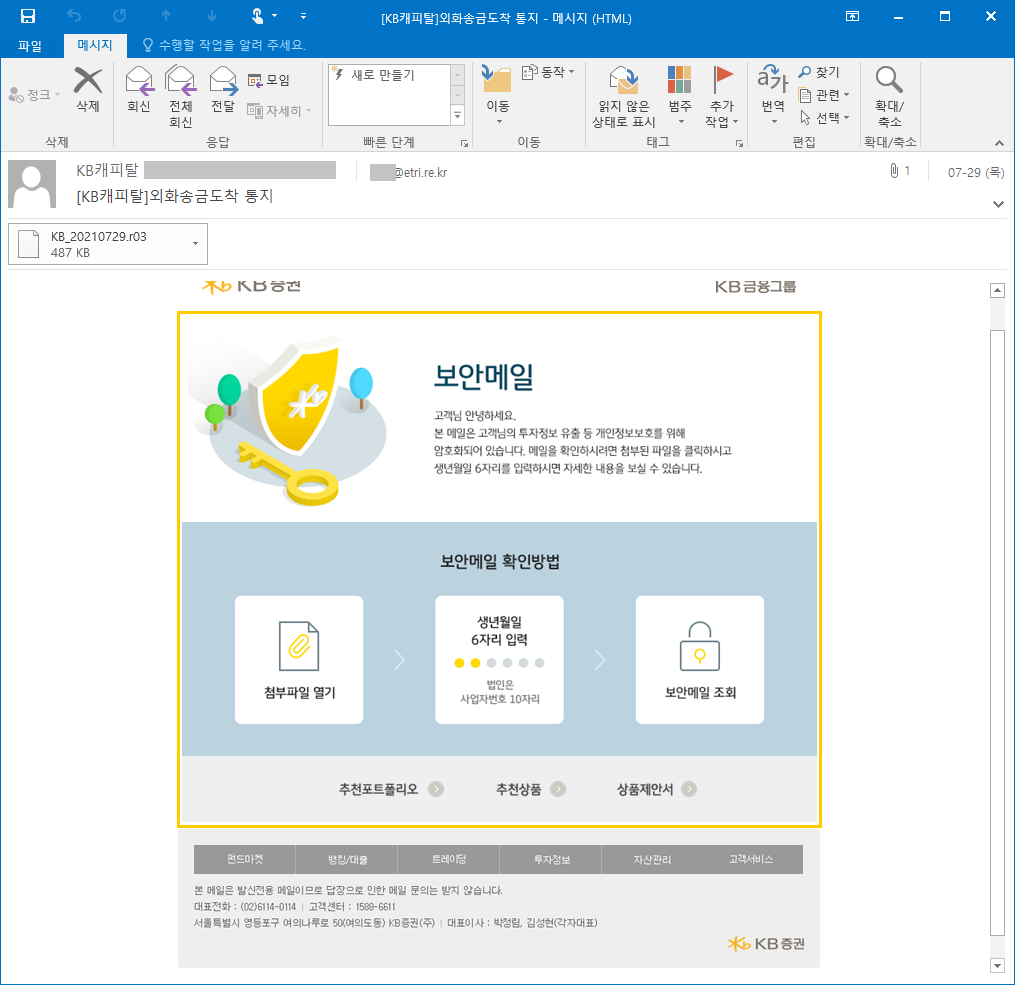Open the 자세히 more options dropdown
Image resolution: width=1015 pixels, height=985 pixels.
(x=279, y=111)
